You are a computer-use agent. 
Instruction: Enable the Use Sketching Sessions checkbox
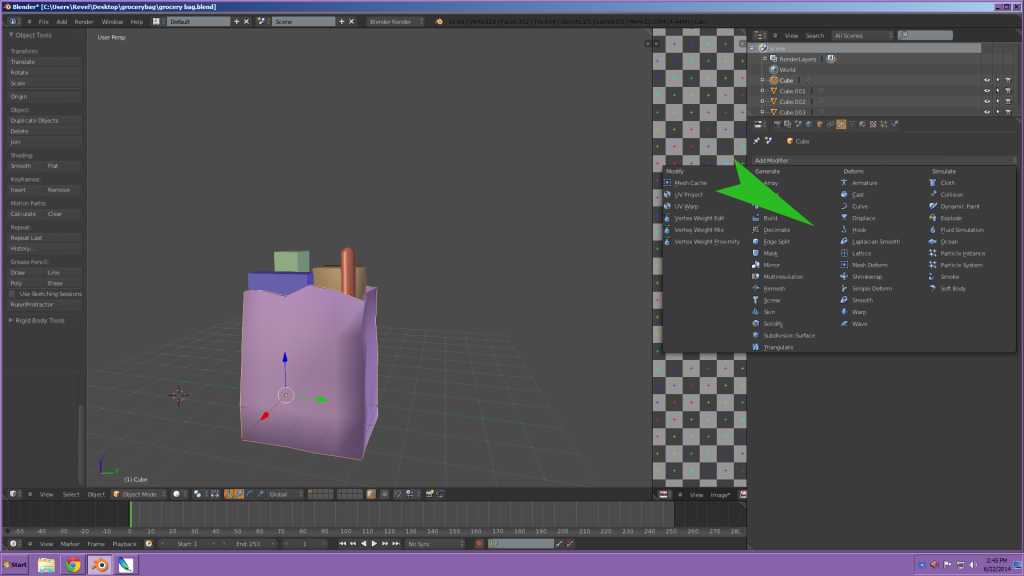[14, 294]
